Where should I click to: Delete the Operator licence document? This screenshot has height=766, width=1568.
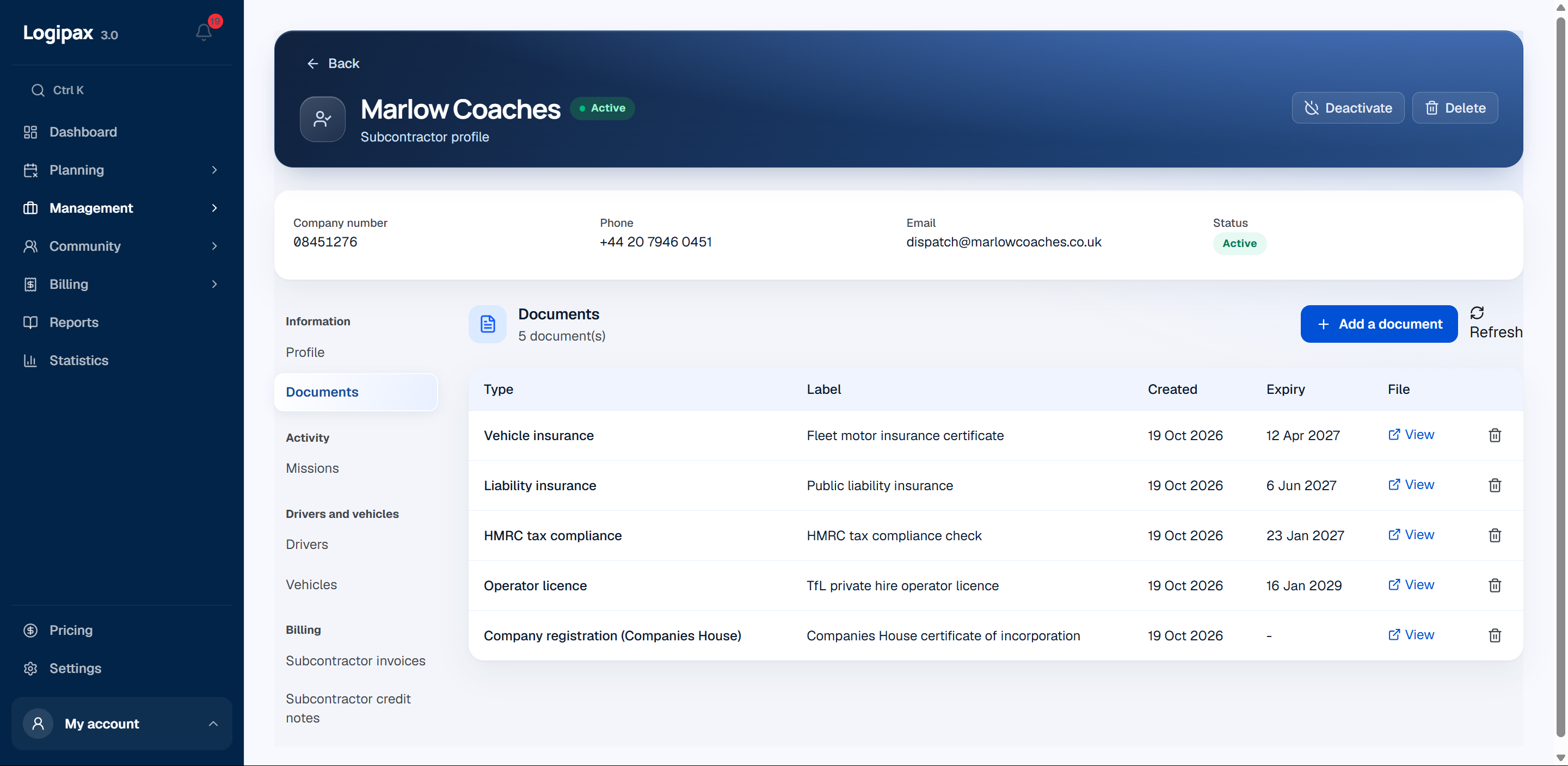pyautogui.click(x=1495, y=585)
